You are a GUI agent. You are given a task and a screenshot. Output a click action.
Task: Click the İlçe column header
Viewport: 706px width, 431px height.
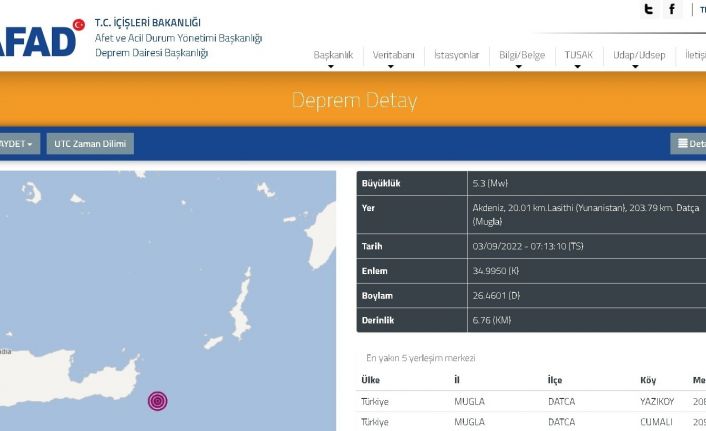tap(555, 381)
